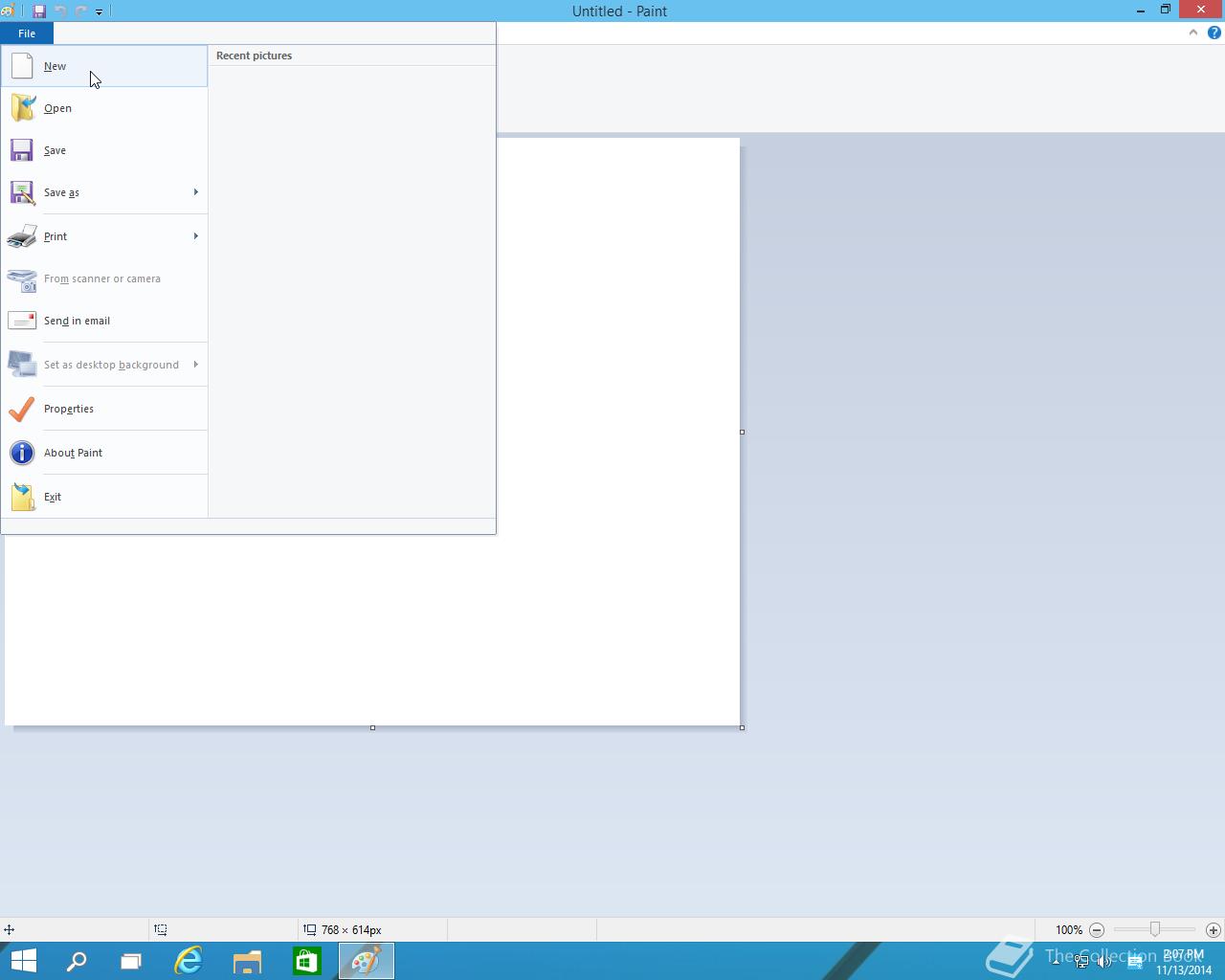This screenshot has width=1225, height=980.
Task: Launch Internet Explorer from taskbar
Action: pos(189,961)
